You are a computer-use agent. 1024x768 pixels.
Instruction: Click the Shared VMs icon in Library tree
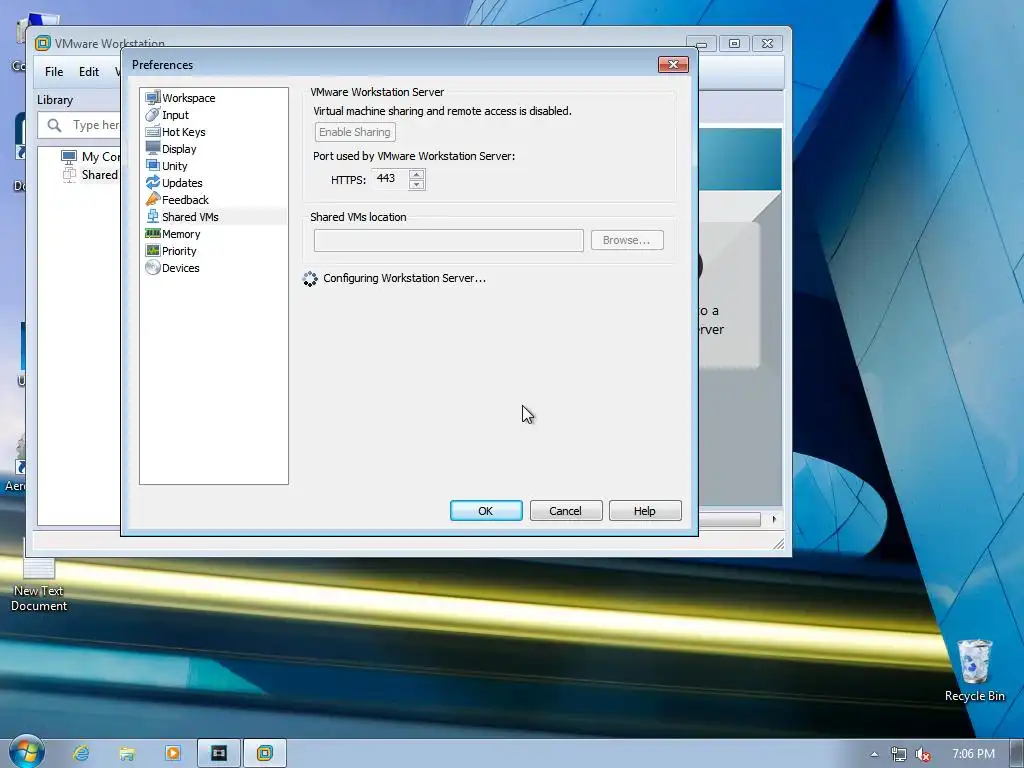[x=69, y=174]
